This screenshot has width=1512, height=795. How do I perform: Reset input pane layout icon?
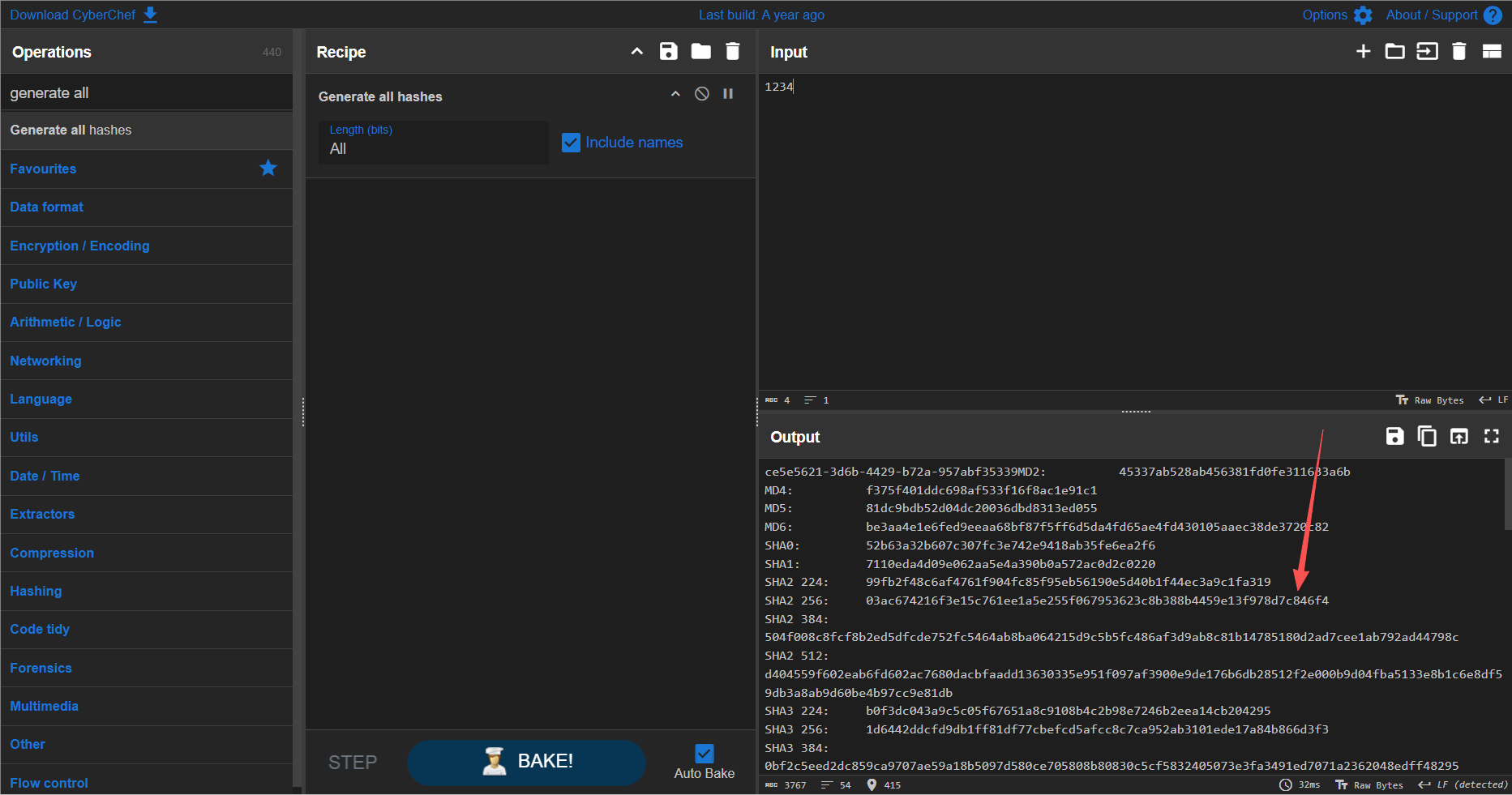[1492, 52]
